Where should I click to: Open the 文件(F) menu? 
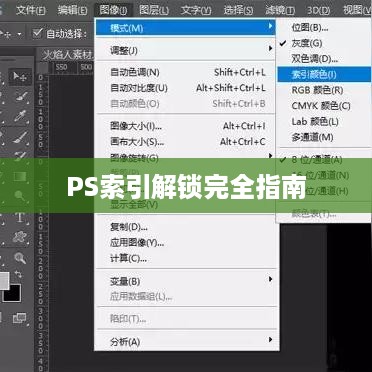pos(31,10)
